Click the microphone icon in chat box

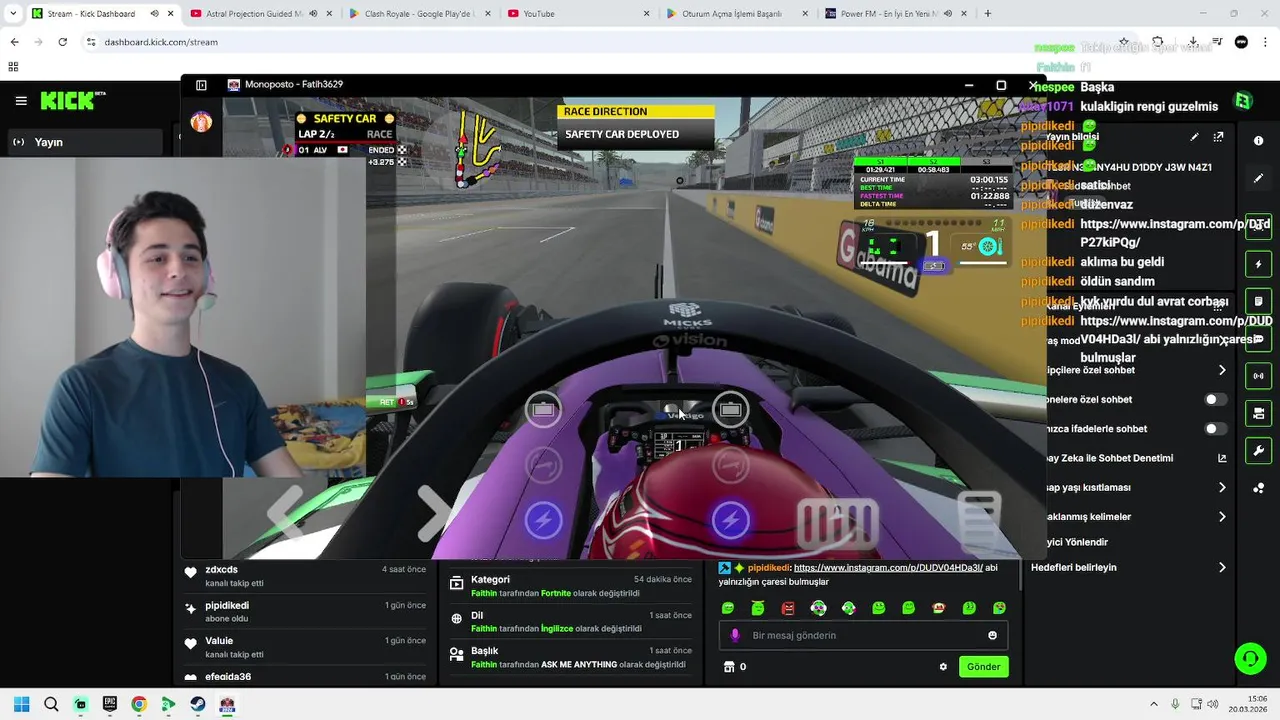(x=735, y=635)
